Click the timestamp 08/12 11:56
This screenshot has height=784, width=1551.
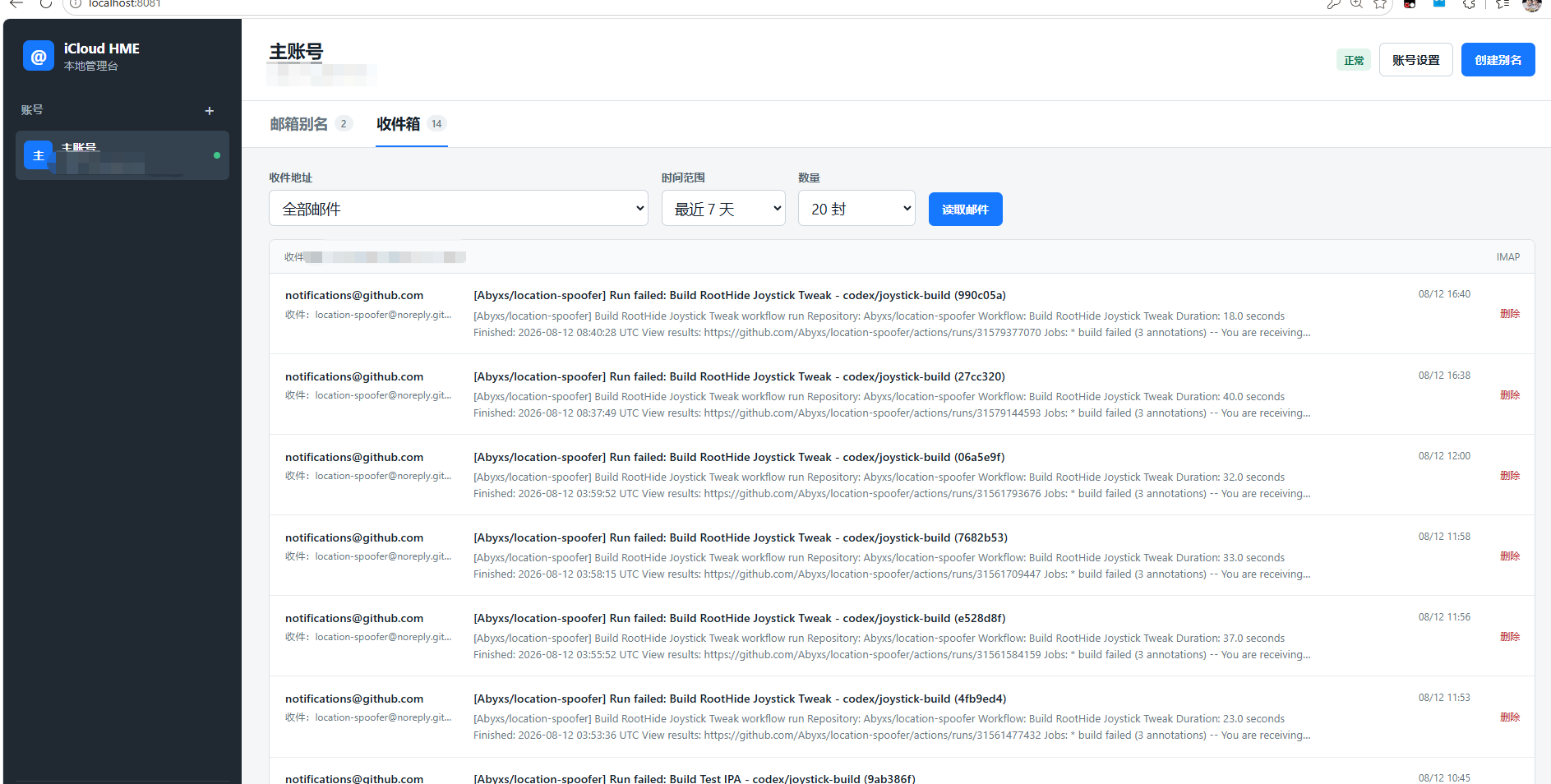coord(1444,617)
